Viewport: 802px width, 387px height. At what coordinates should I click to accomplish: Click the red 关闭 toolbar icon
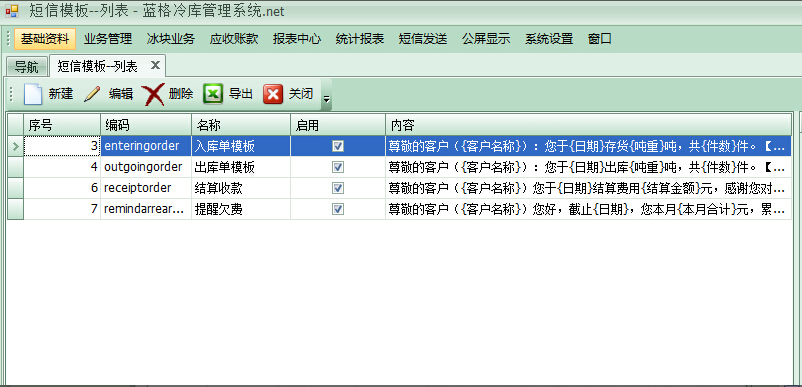click(x=273, y=94)
